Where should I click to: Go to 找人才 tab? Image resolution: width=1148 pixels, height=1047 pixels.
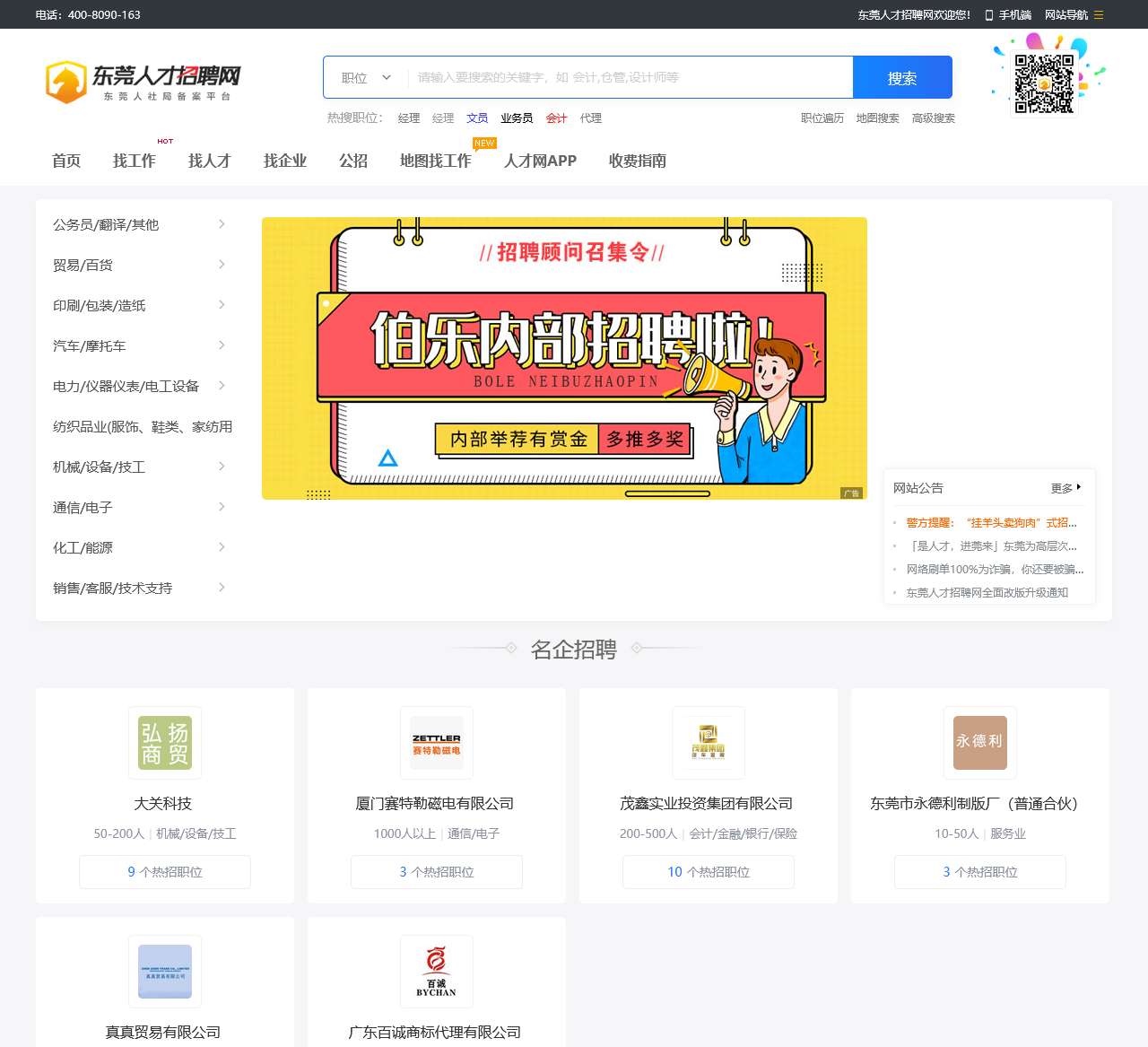tap(210, 161)
